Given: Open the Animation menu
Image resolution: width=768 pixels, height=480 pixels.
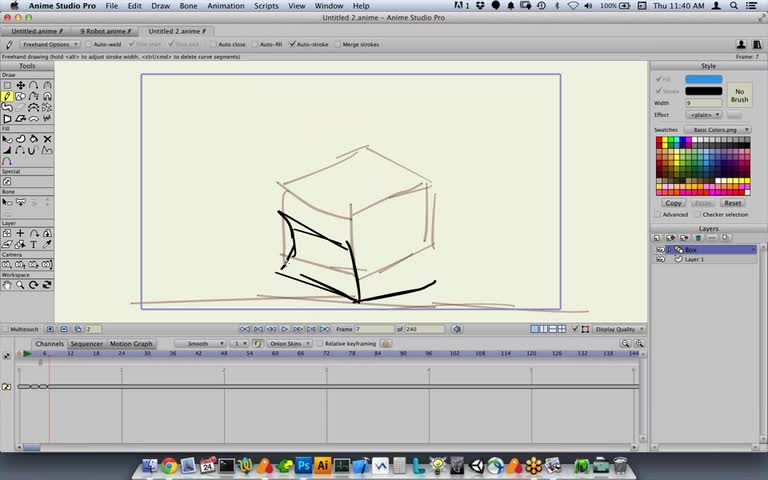Looking at the screenshot, I should (x=226, y=6).
